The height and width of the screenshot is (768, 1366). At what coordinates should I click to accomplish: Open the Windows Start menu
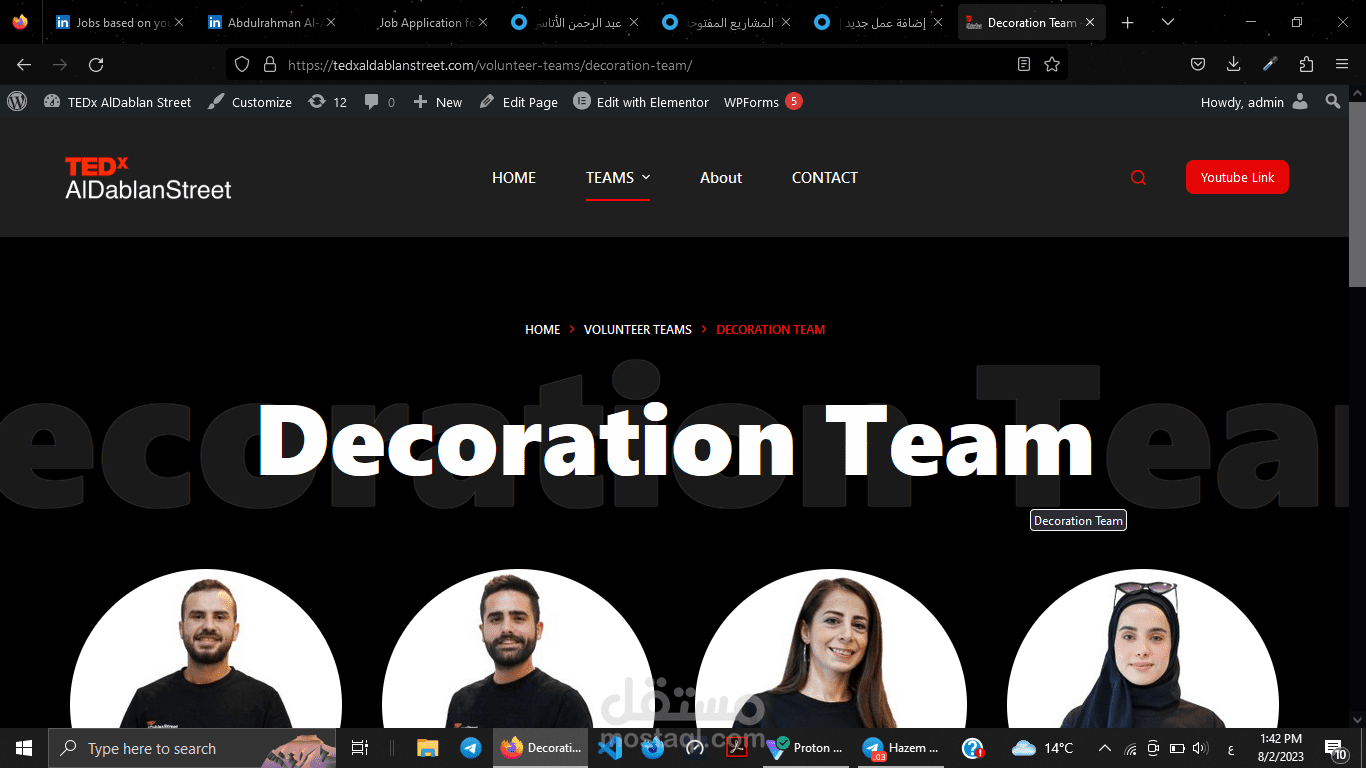point(24,748)
